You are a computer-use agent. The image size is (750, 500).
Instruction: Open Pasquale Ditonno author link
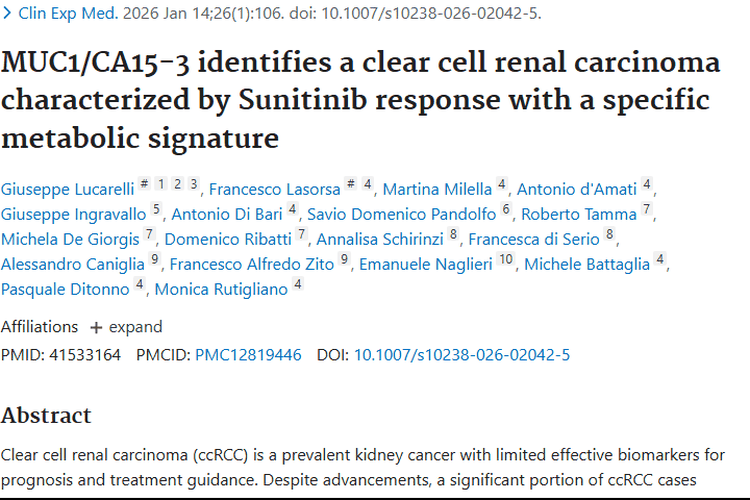point(65,289)
